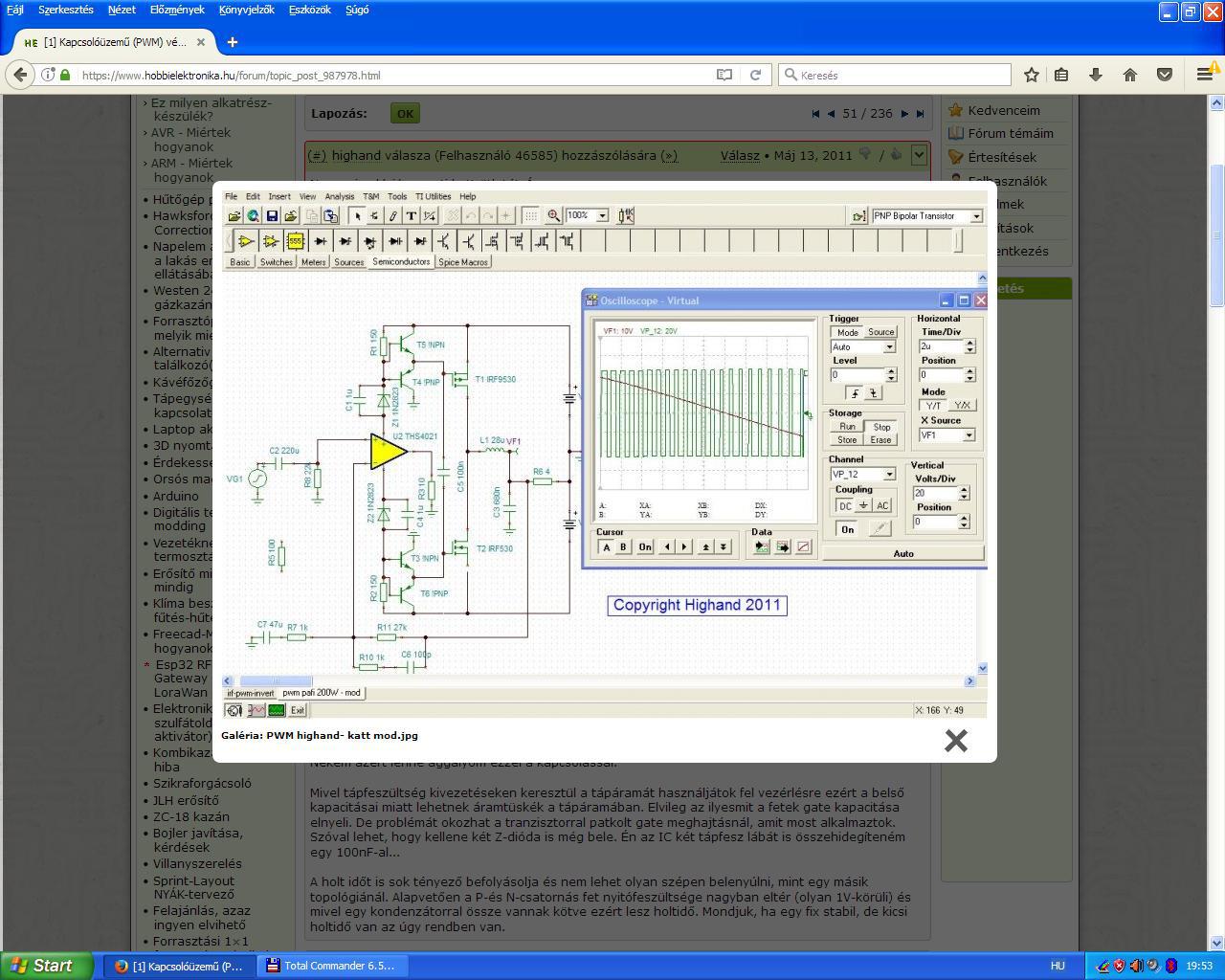
Task: Toggle DC coupling in oscilloscope
Action: coord(844,505)
